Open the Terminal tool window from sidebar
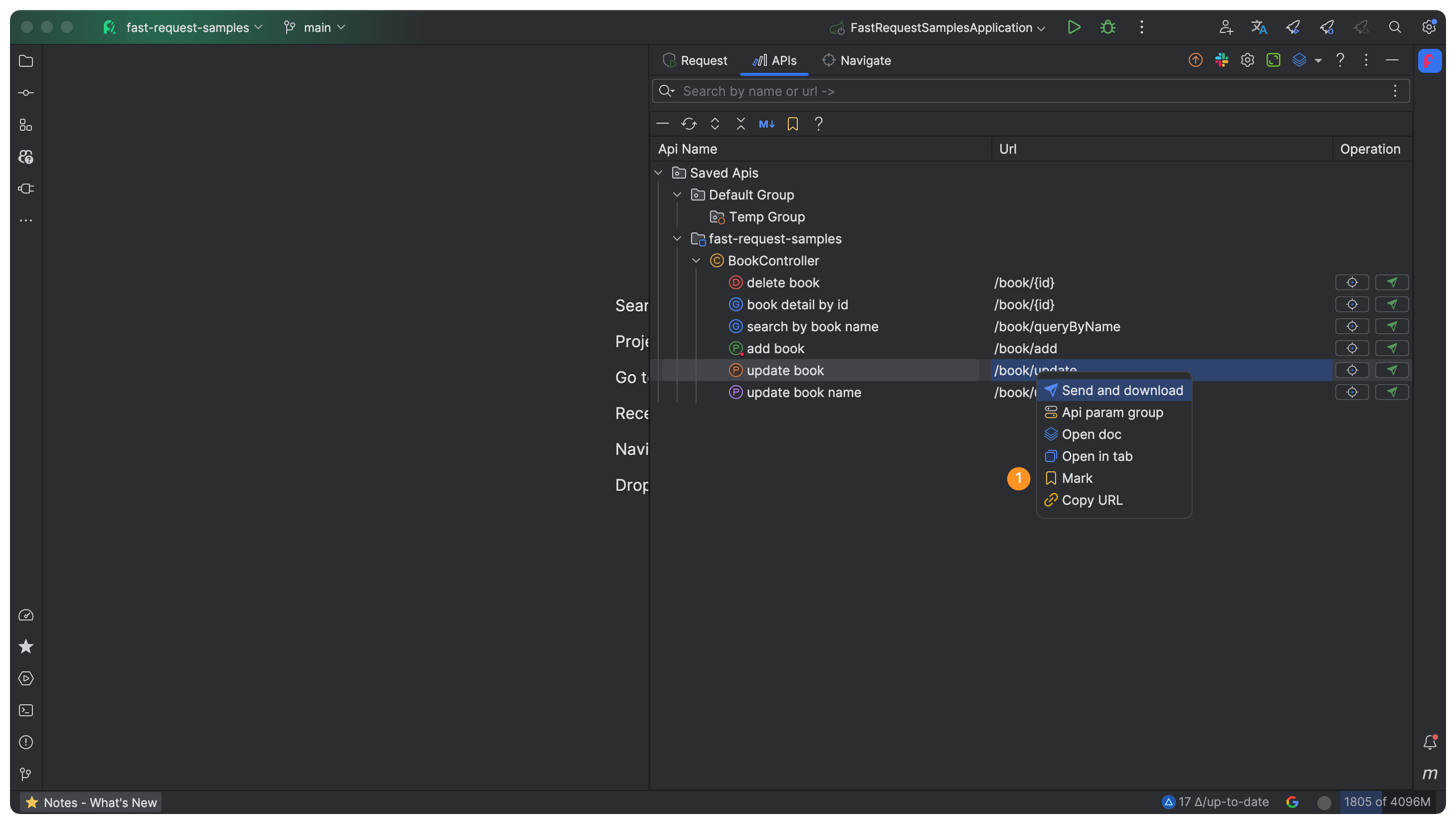The image size is (1456, 824). pyautogui.click(x=26, y=710)
